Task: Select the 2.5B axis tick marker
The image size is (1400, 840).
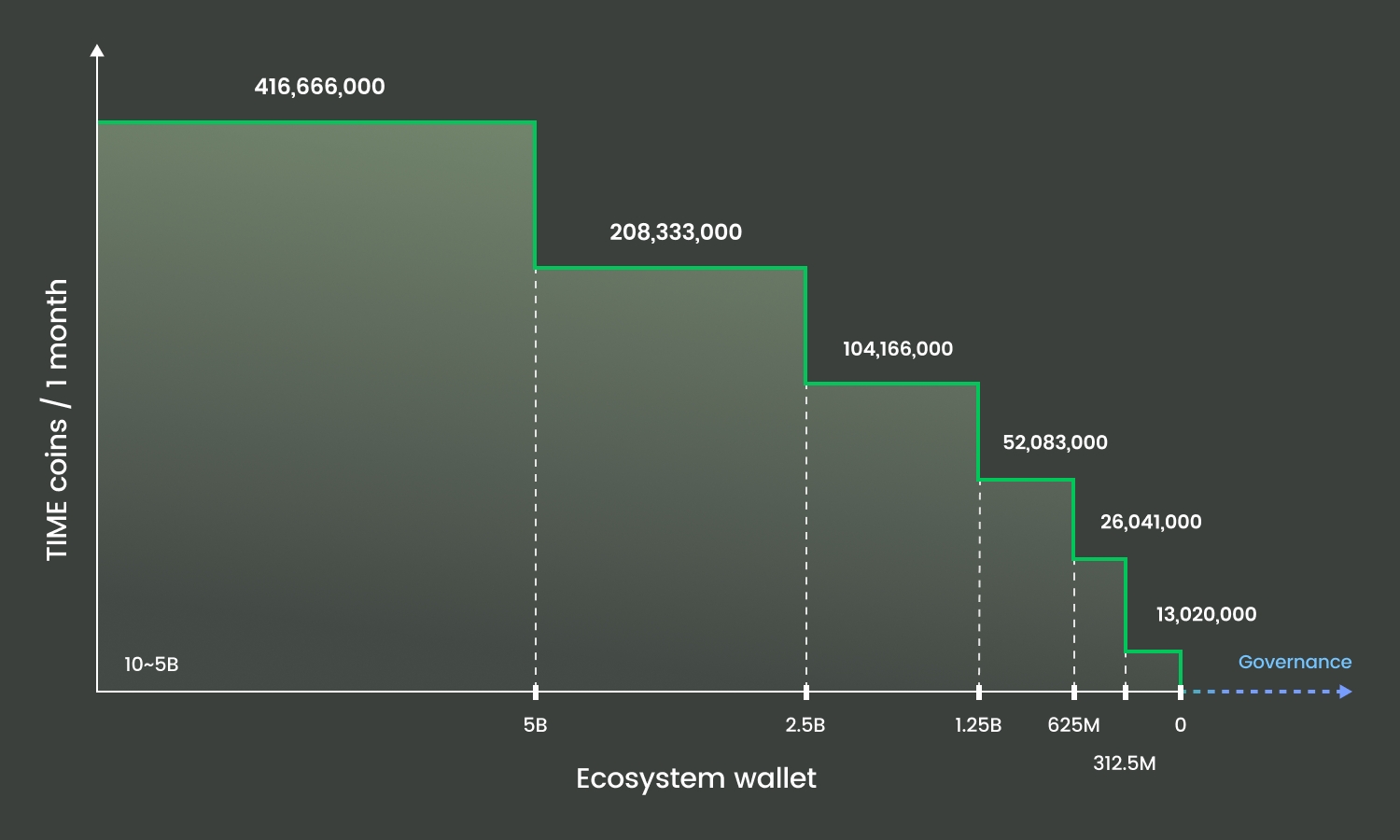Action: pos(806,692)
